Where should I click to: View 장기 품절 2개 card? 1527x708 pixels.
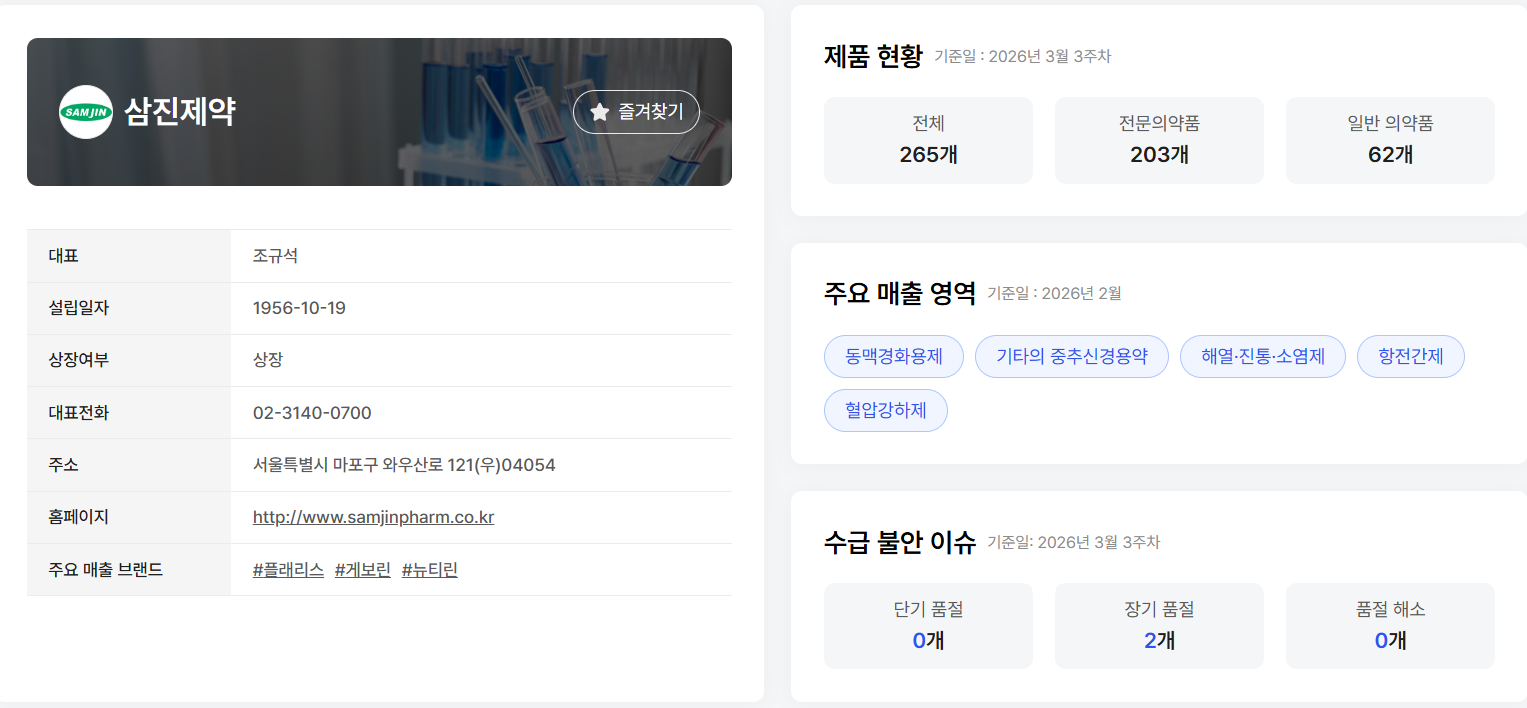pos(1159,626)
